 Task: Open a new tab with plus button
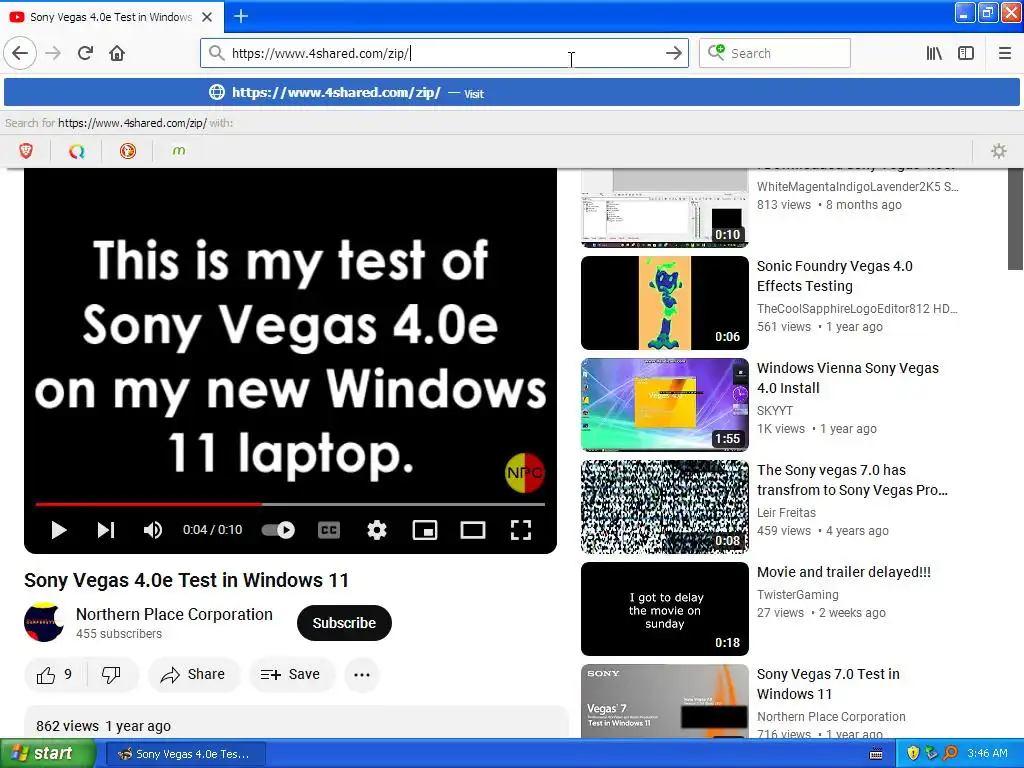pos(240,16)
